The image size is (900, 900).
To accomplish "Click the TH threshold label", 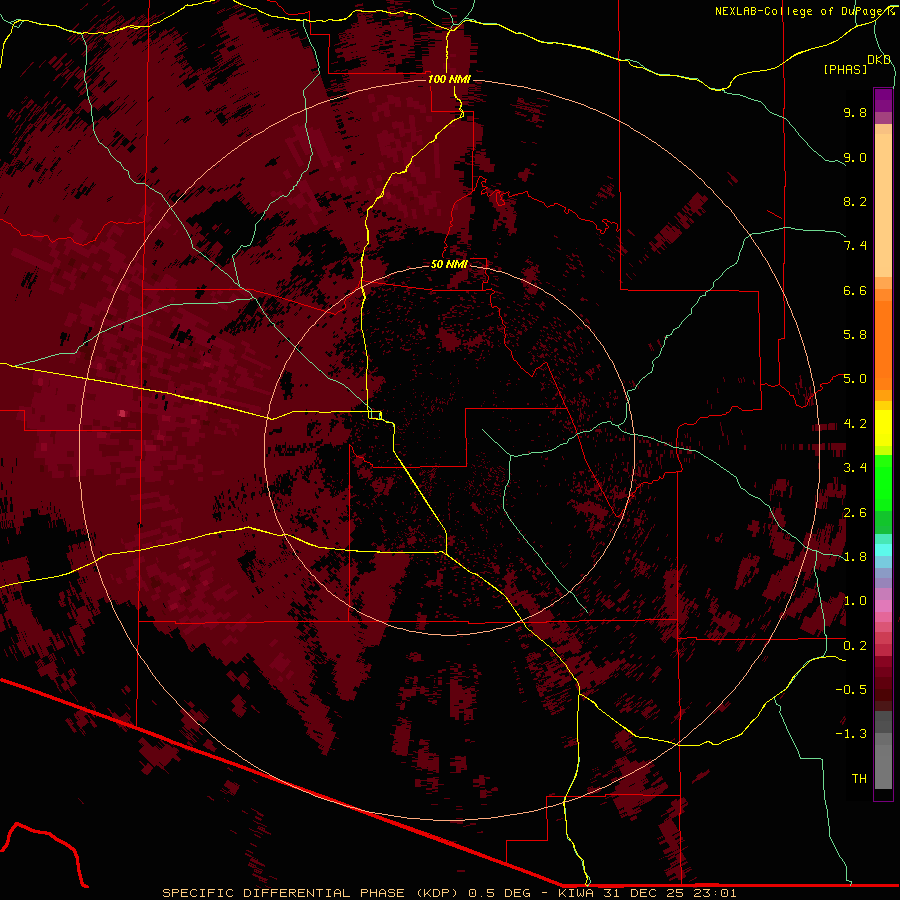I will [x=859, y=779].
